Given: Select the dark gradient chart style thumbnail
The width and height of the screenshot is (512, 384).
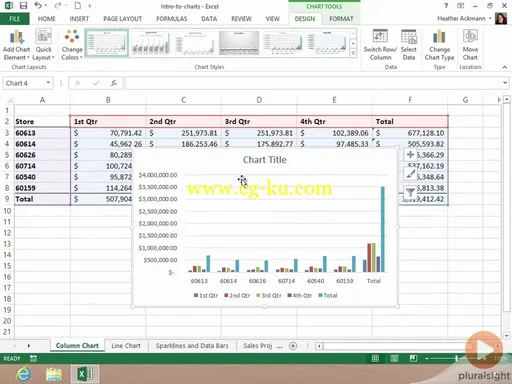Looking at the screenshot, I should 239,43.
